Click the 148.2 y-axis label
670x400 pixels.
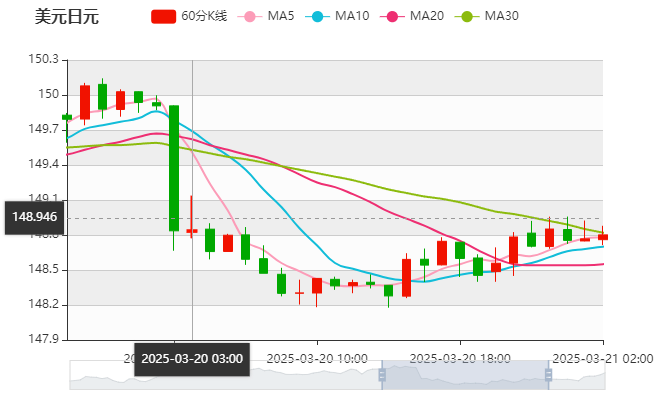[43, 304]
